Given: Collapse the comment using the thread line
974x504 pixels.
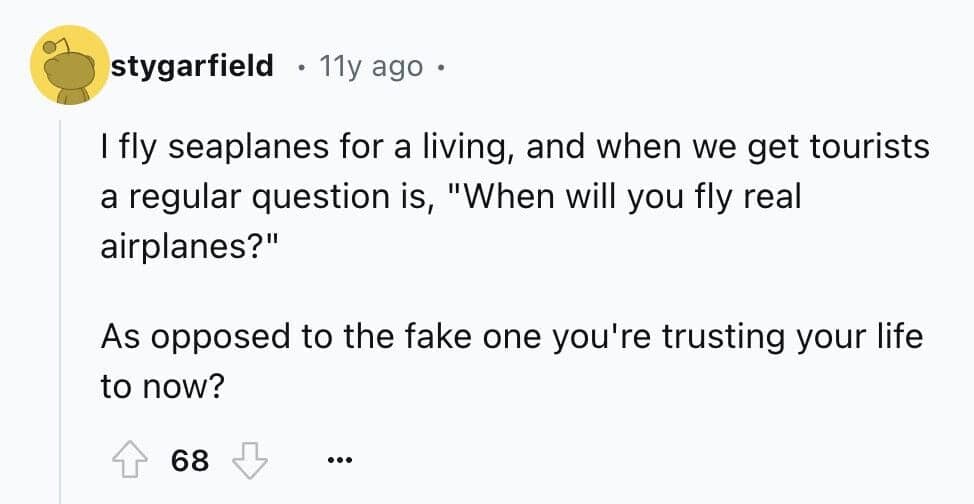Looking at the screenshot, I should (60, 300).
